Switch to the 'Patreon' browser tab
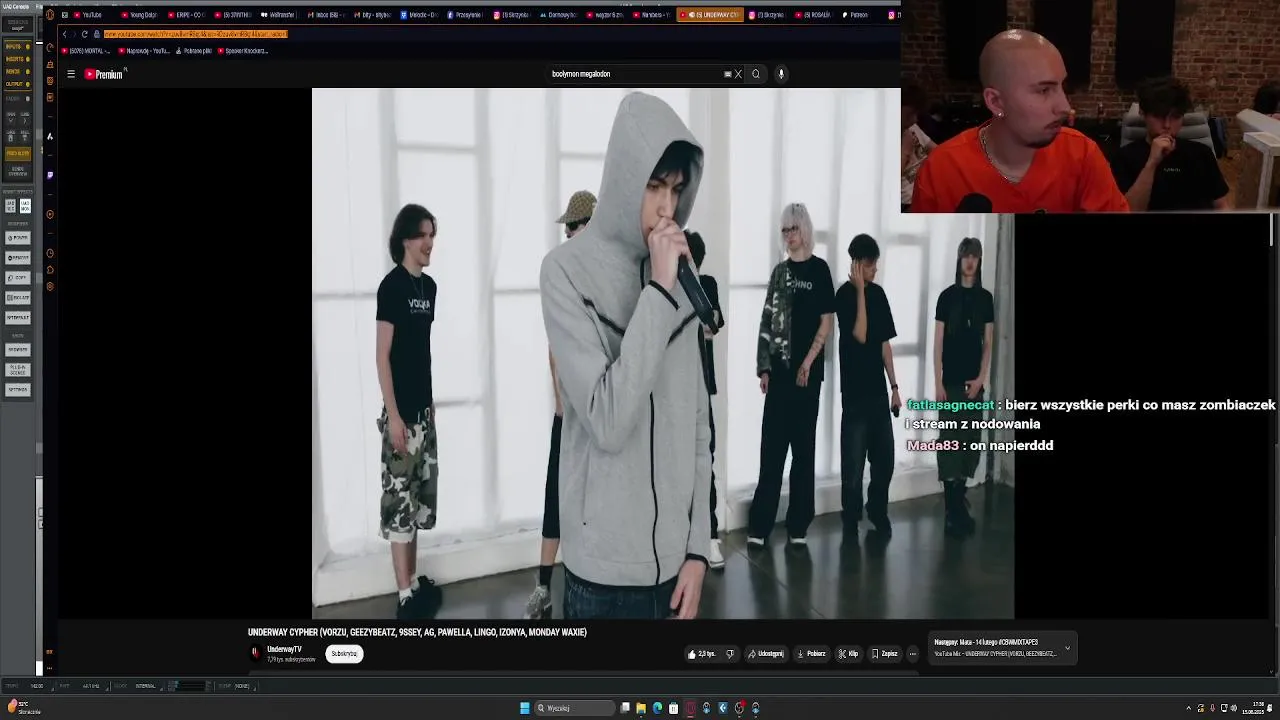Viewport: 1280px width, 720px height. (857, 15)
